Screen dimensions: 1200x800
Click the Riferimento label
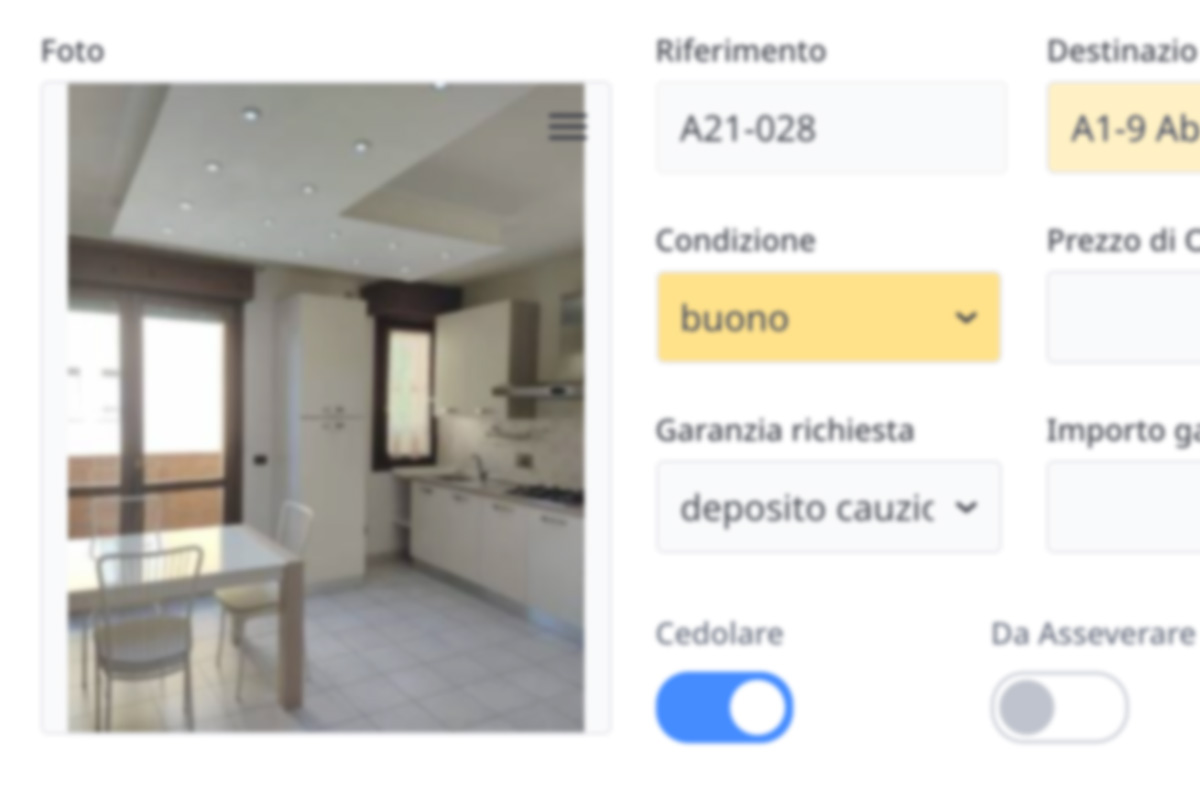(741, 51)
